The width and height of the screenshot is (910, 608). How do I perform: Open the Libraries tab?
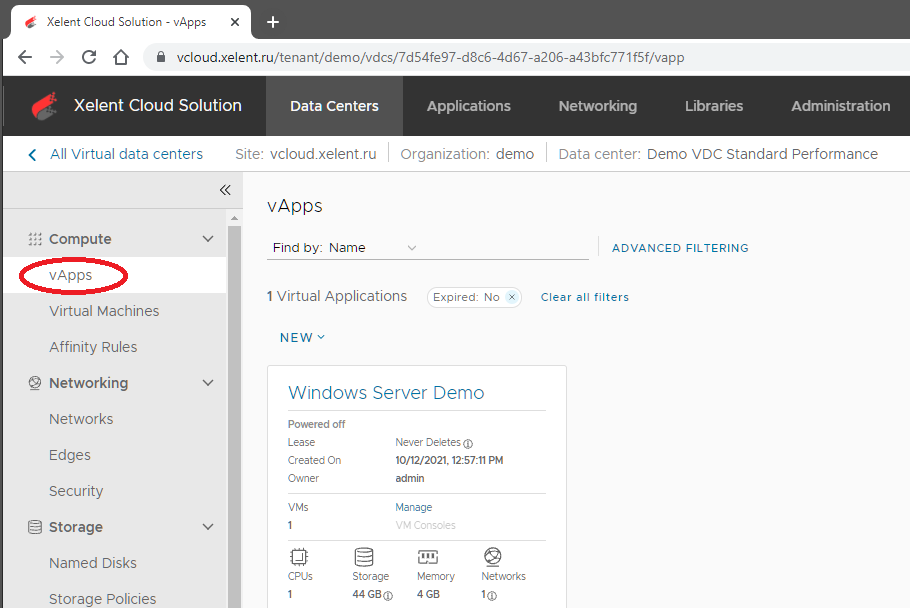coord(714,106)
